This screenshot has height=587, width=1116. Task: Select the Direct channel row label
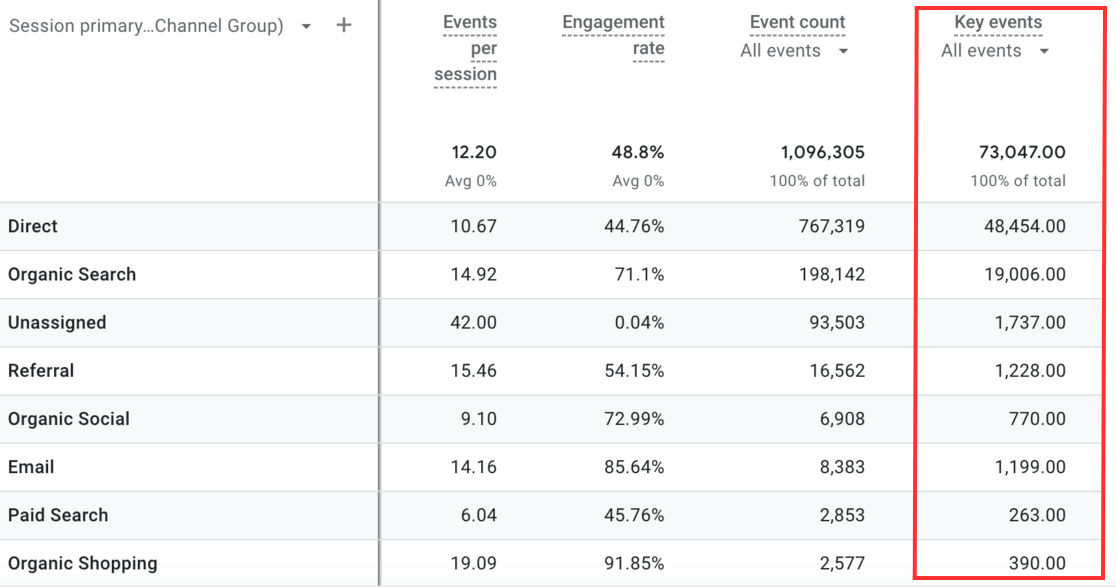[x=33, y=226]
